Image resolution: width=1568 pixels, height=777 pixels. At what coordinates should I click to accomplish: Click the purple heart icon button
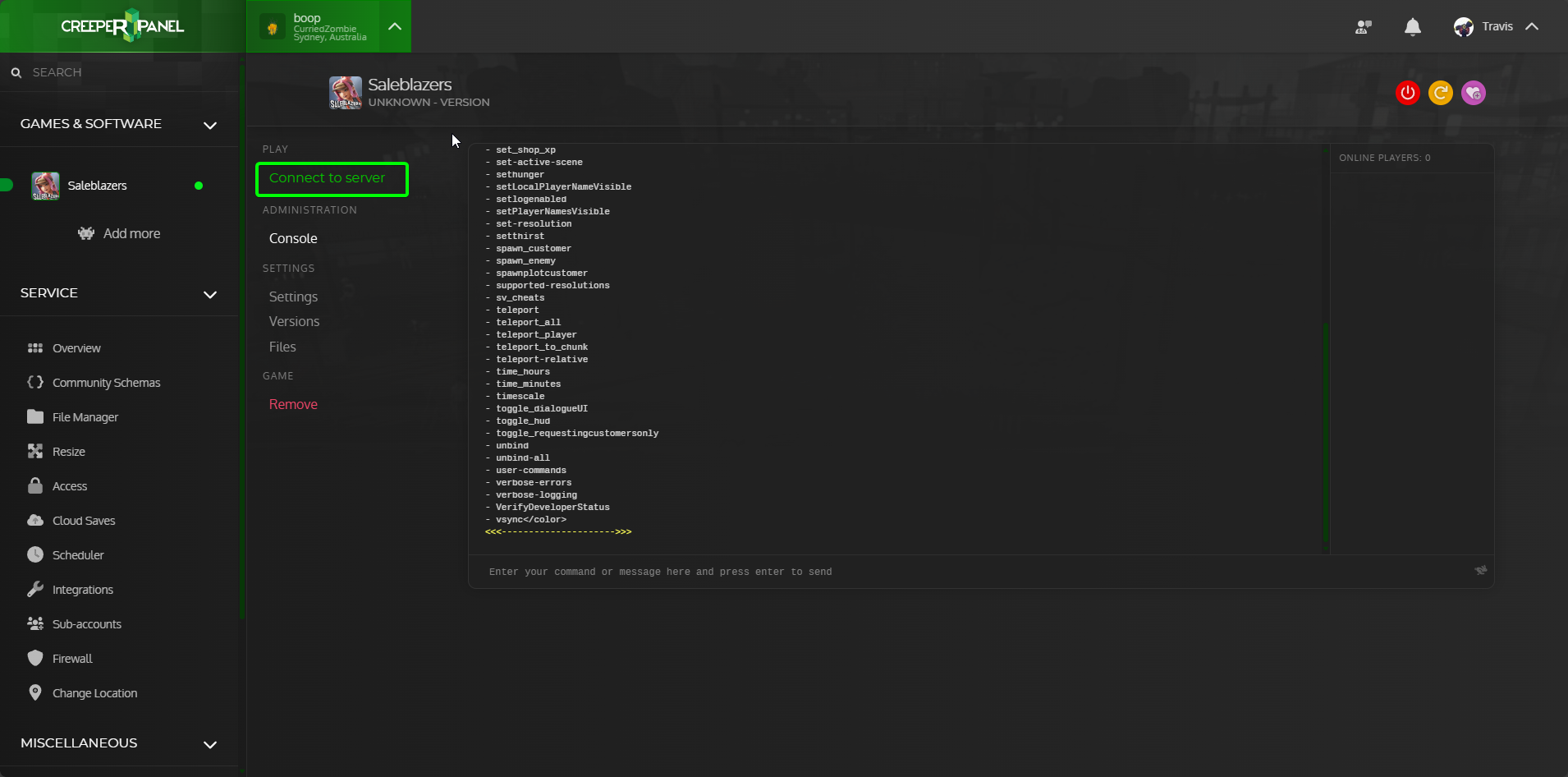[1474, 93]
